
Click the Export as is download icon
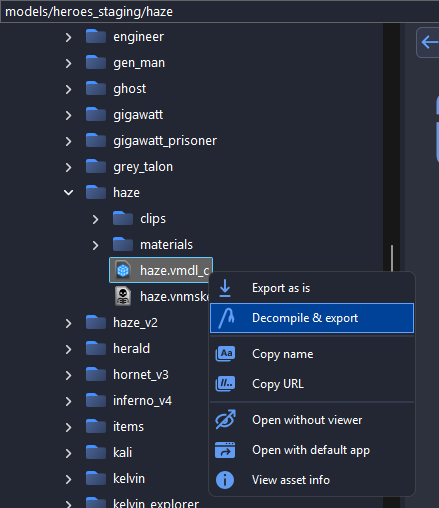(225, 288)
